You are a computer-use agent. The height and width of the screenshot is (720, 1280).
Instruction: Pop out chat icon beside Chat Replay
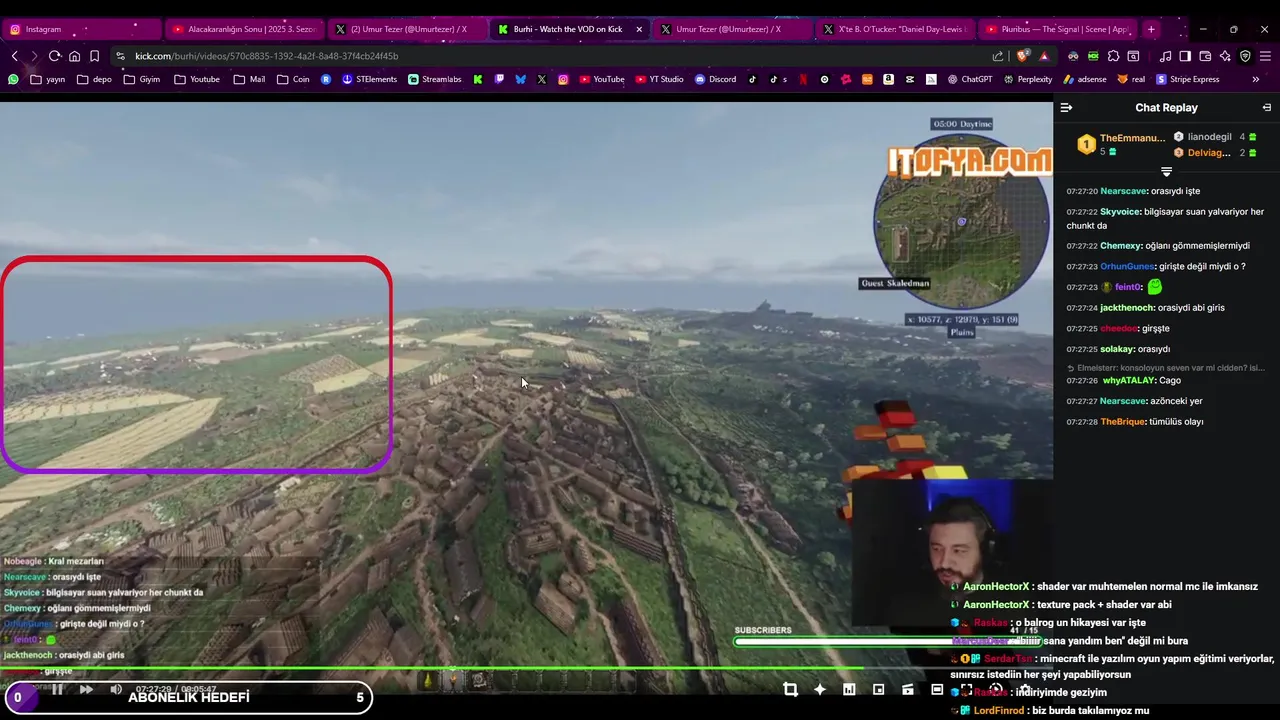1266,108
